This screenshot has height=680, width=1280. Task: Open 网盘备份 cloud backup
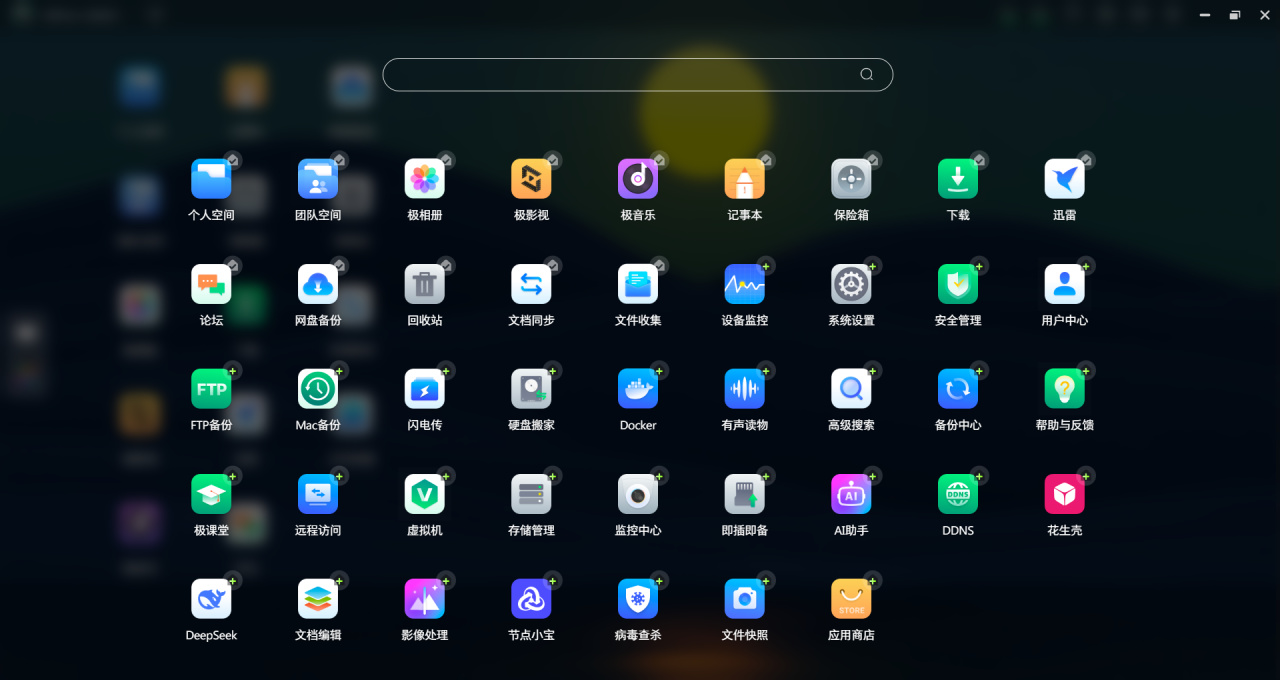click(318, 284)
